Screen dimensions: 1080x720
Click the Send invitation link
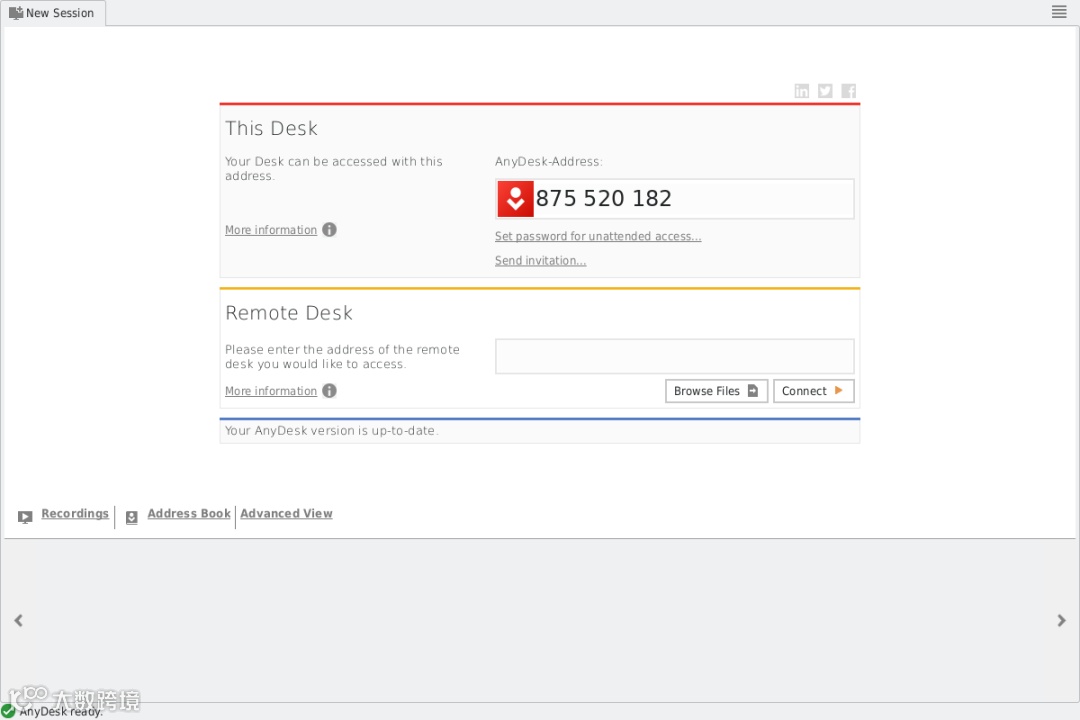pos(540,260)
